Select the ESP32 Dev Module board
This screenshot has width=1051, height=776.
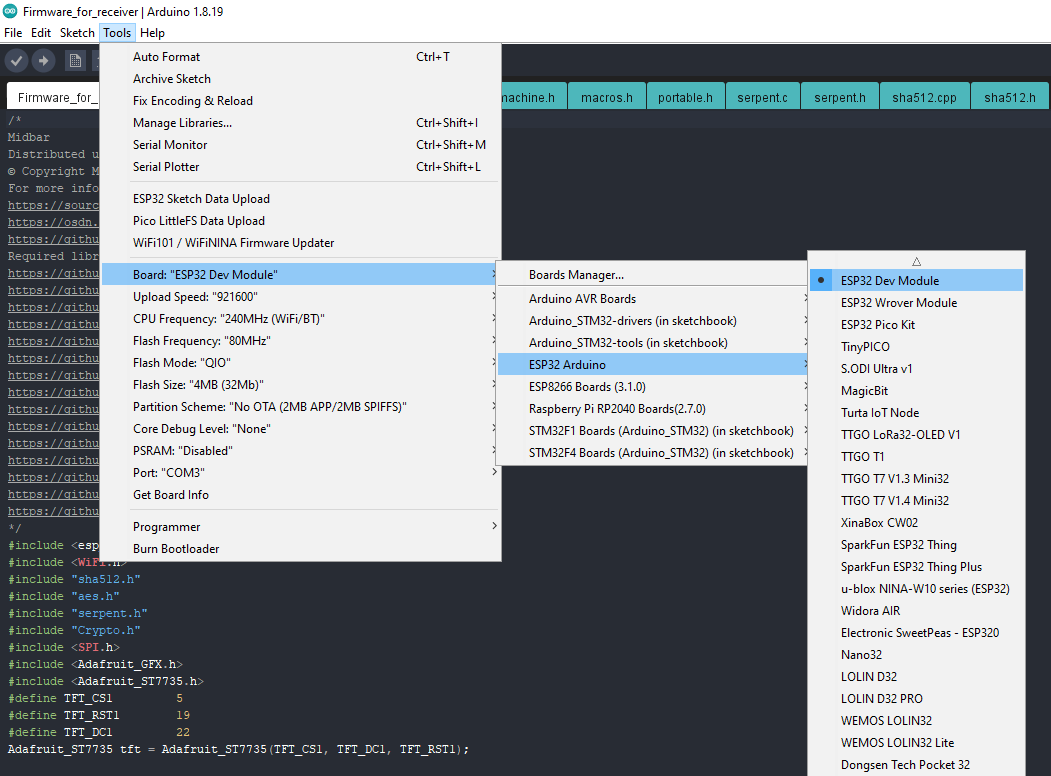coord(916,281)
